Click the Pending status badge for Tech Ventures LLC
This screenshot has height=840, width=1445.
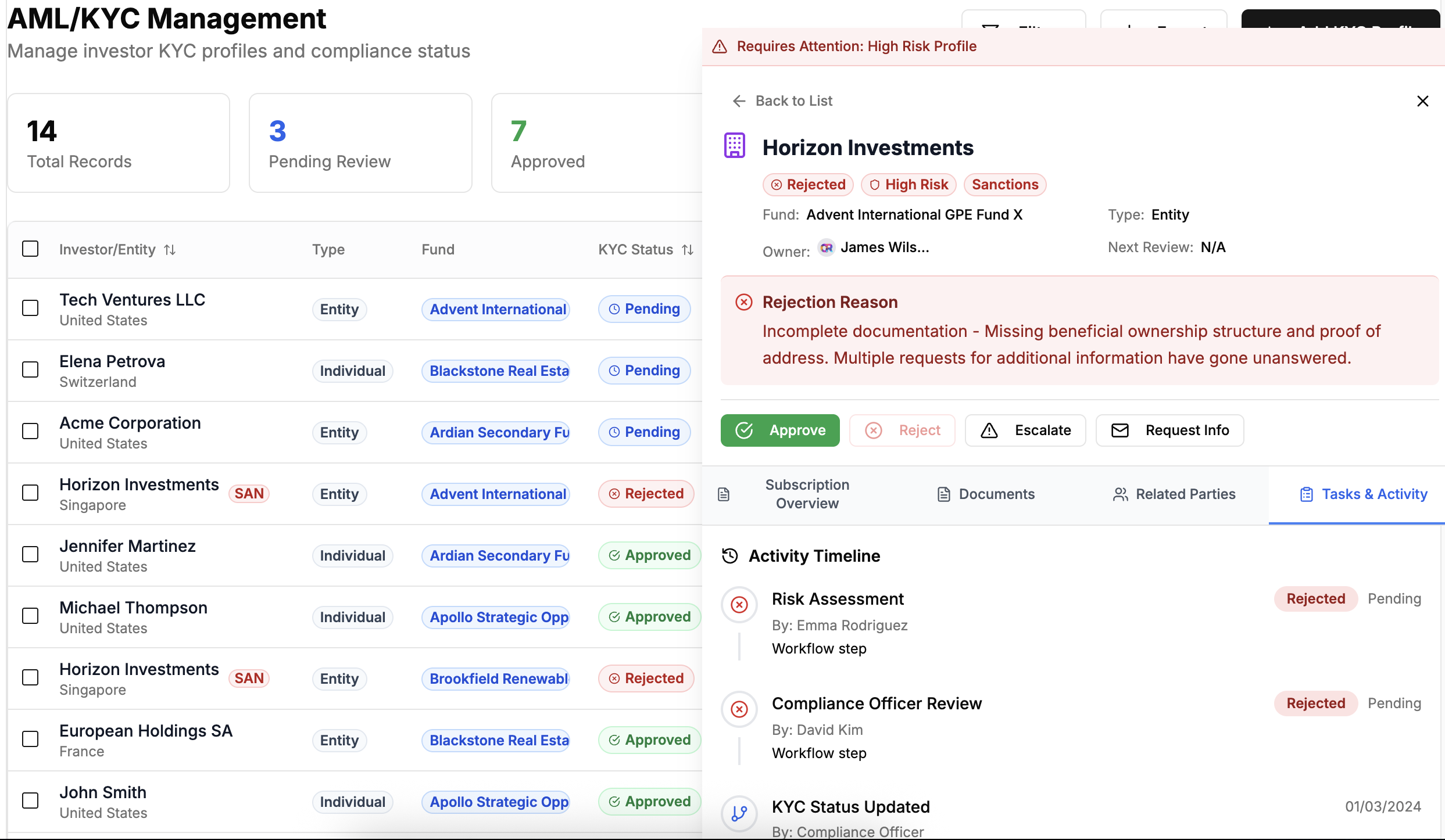[644, 309]
